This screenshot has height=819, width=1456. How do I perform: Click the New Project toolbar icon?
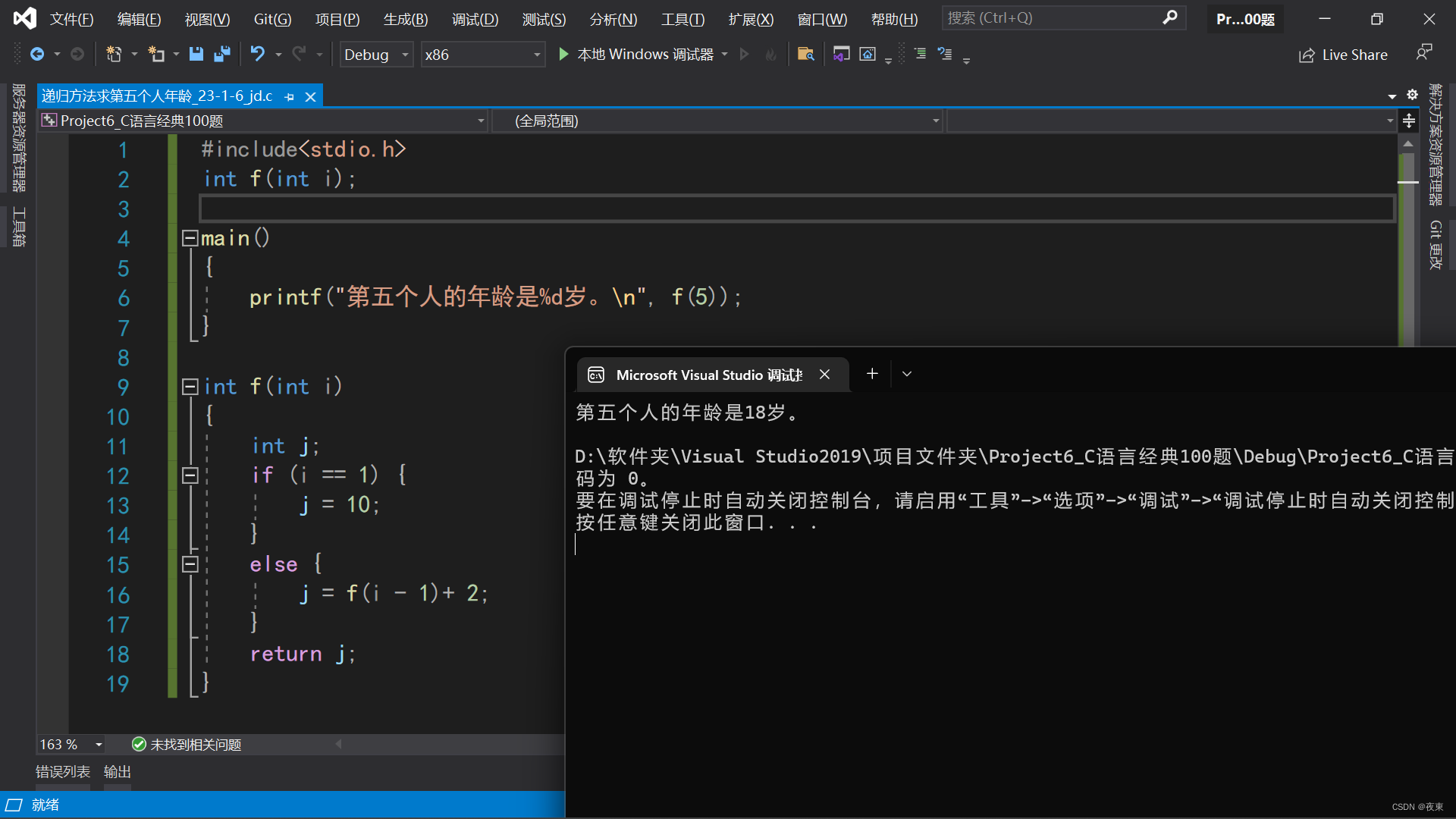click(114, 54)
